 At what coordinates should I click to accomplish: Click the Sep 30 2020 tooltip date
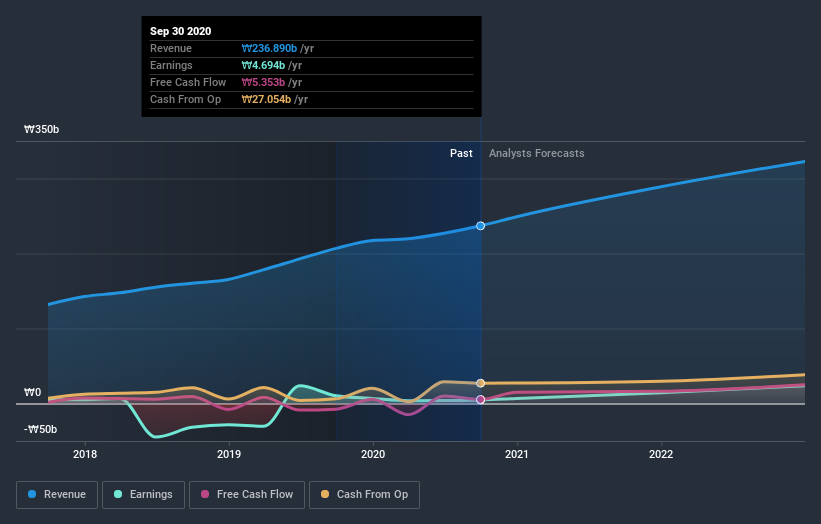181,31
